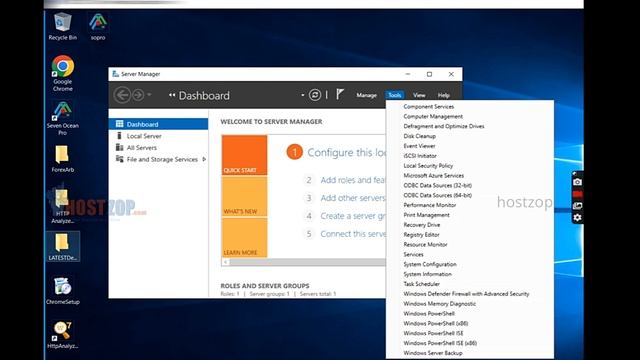The image size is (640, 360).
Task: Open the View menu
Action: pos(419,95)
